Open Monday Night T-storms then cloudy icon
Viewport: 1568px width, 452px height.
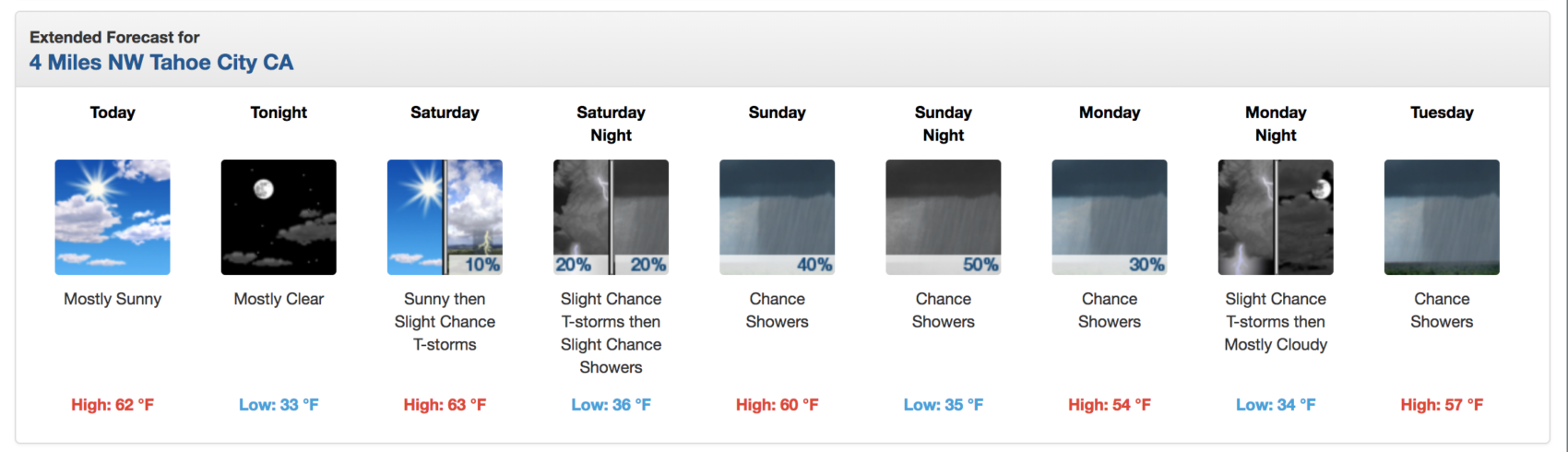[1276, 217]
